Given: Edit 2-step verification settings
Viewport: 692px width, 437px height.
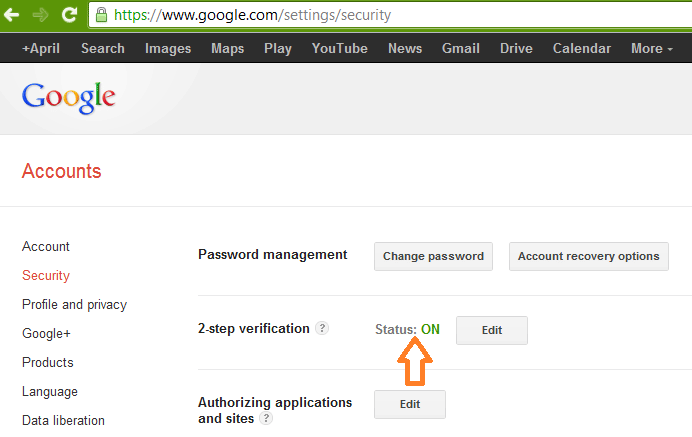Looking at the screenshot, I should [492, 330].
